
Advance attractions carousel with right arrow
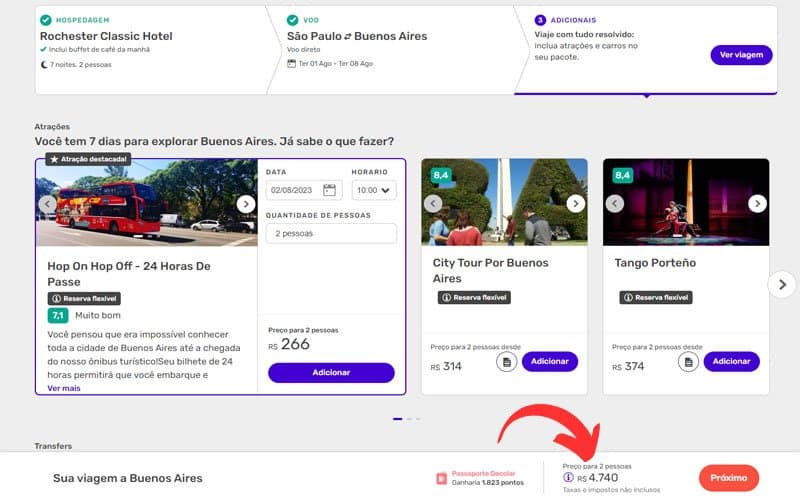pyautogui.click(x=782, y=285)
